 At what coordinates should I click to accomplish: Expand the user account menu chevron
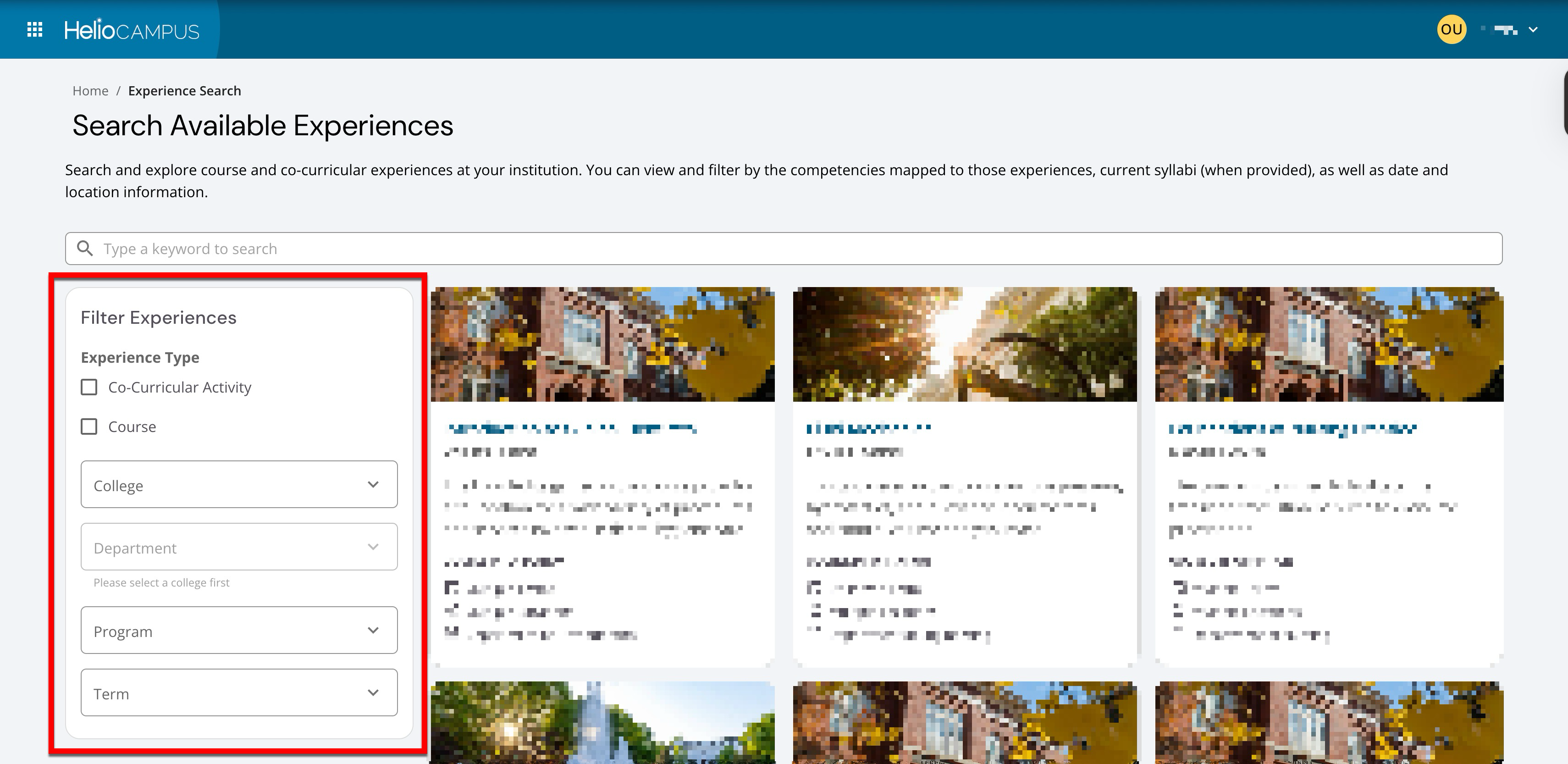(x=1533, y=29)
